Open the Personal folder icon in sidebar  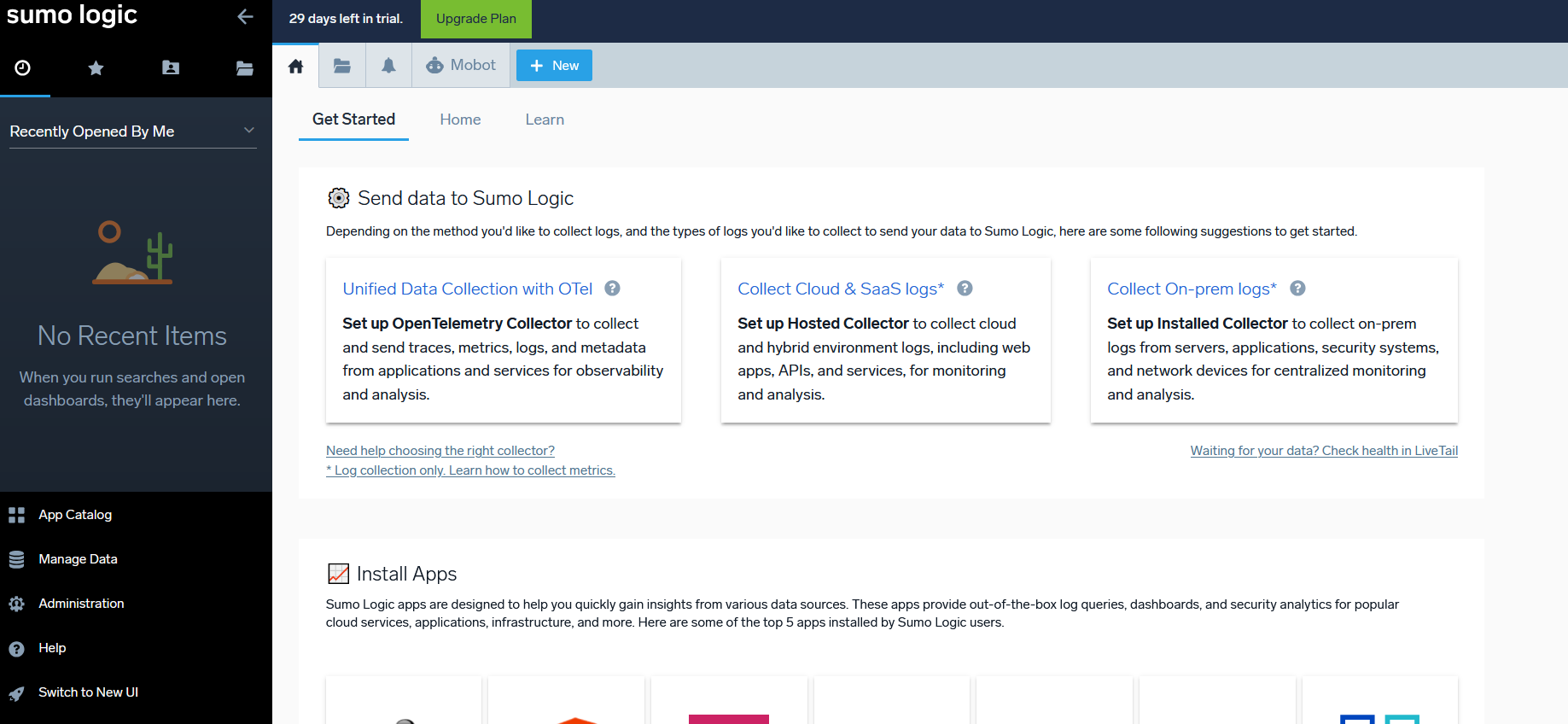click(x=171, y=67)
